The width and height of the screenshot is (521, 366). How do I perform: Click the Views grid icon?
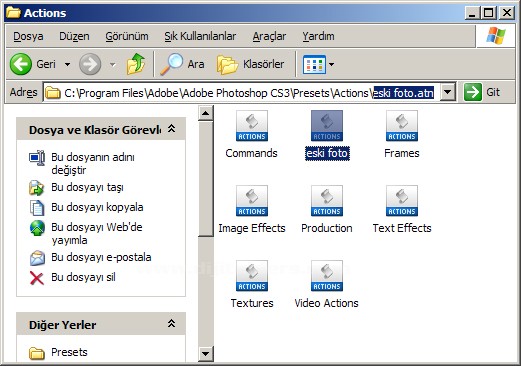(x=314, y=64)
